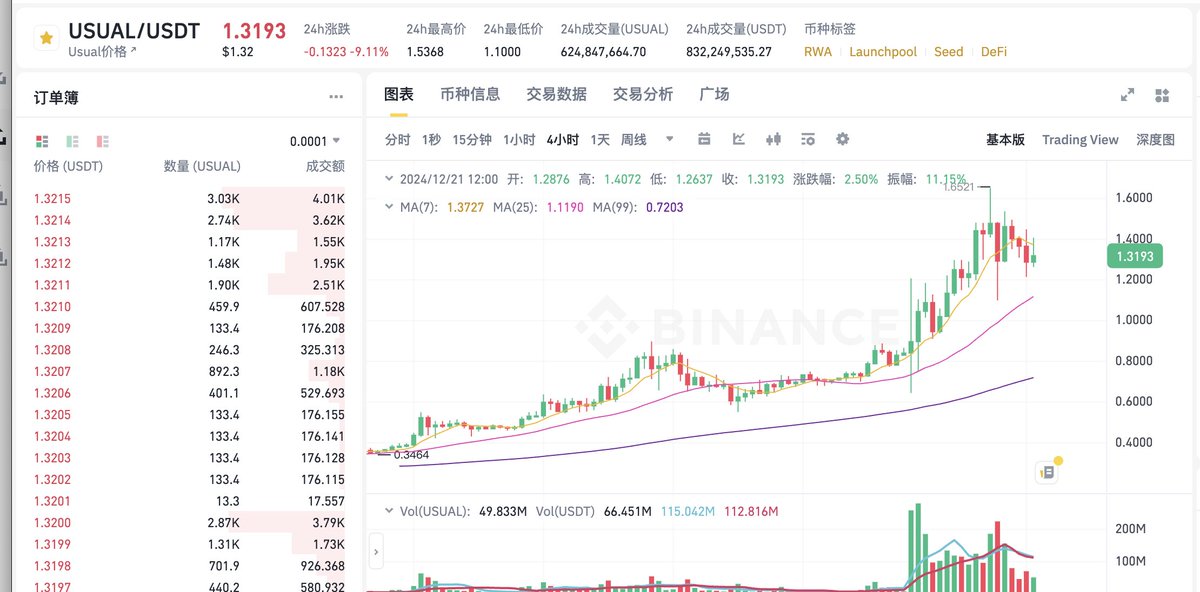Viewport: 1200px width, 592px height.
Task: Click the favorite star icon for USUAL/USDT
Action: pyautogui.click(x=45, y=39)
